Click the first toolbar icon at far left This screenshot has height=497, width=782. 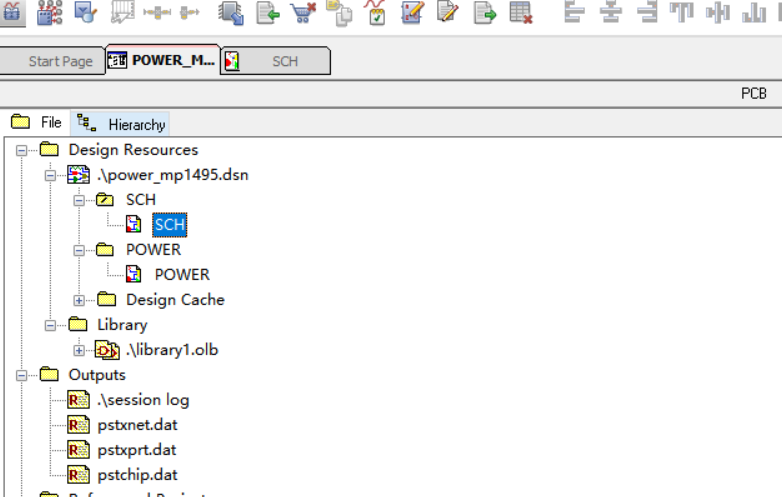point(11,12)
